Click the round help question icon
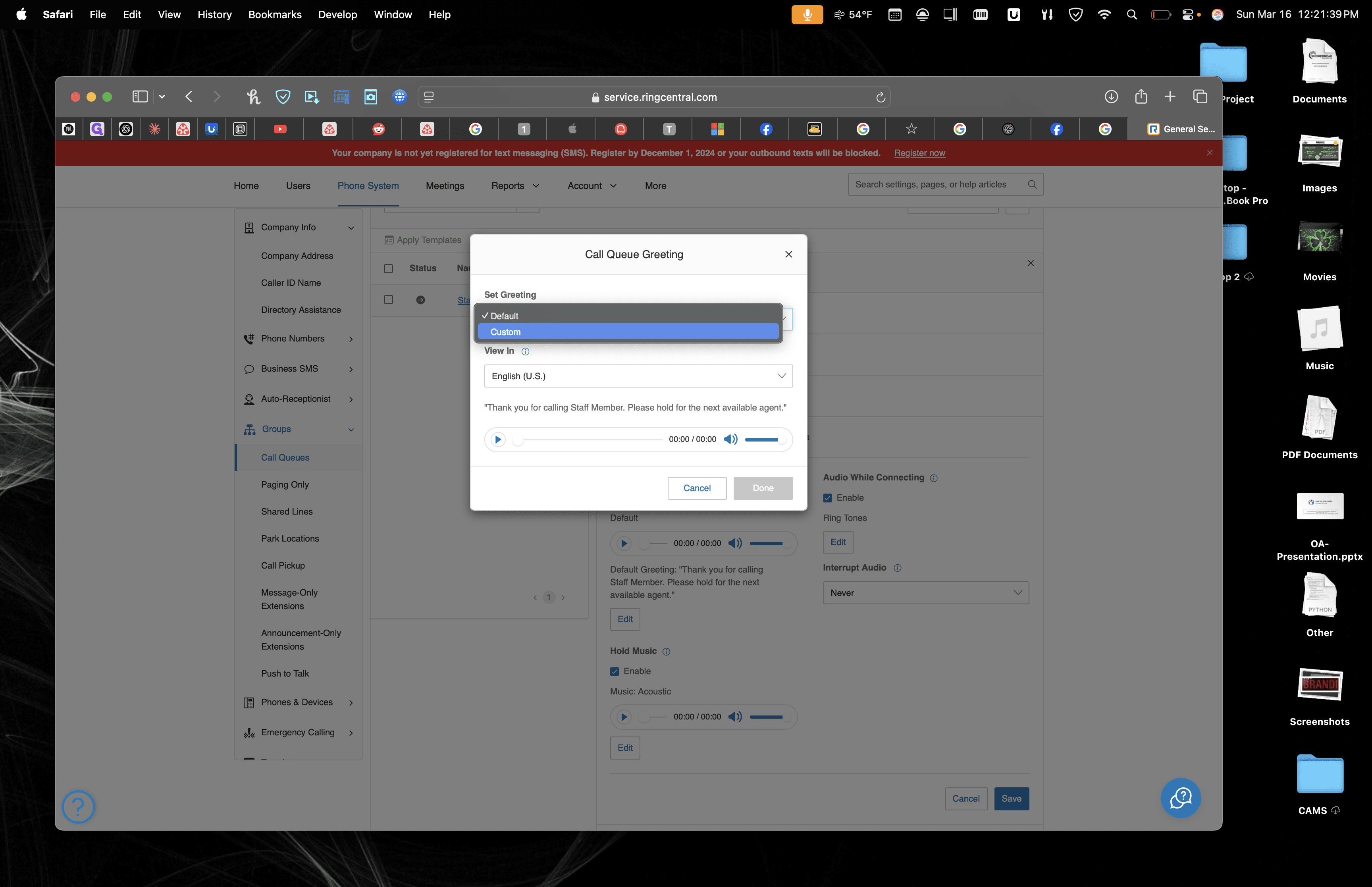1372x887 pixels. pyautogui.click(x=78, y=807)
